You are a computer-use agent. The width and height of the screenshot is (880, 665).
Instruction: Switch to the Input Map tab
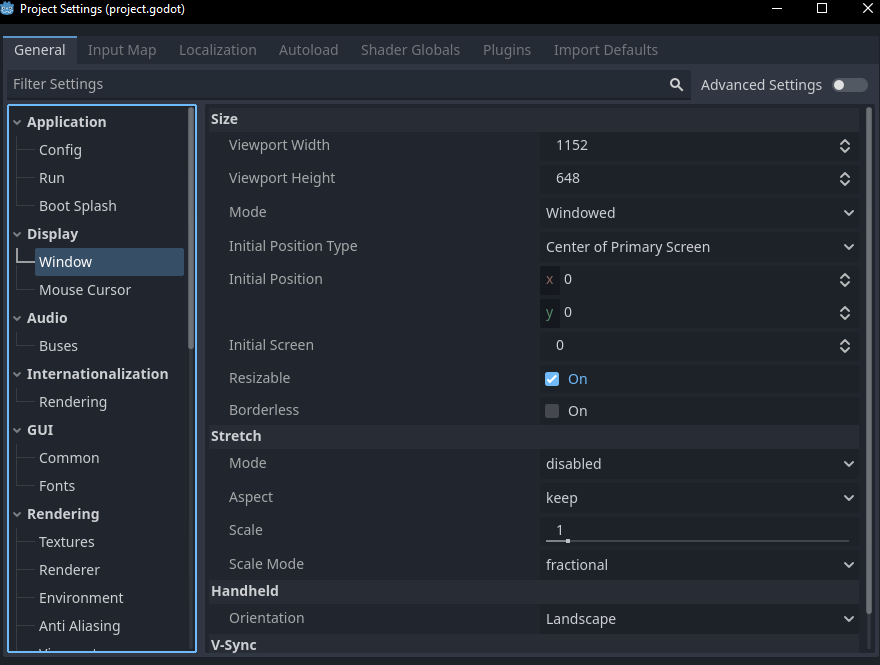[122, 49]
